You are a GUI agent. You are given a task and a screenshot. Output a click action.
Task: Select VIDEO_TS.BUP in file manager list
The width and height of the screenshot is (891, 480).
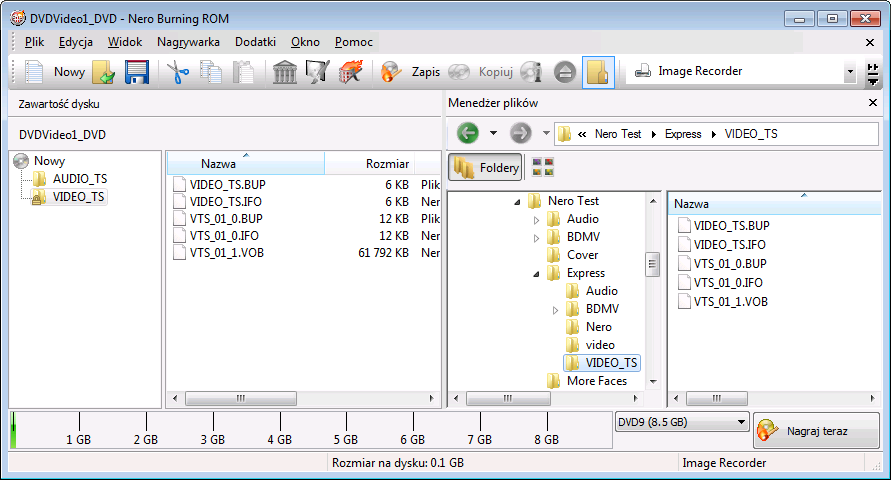[724, 226]
